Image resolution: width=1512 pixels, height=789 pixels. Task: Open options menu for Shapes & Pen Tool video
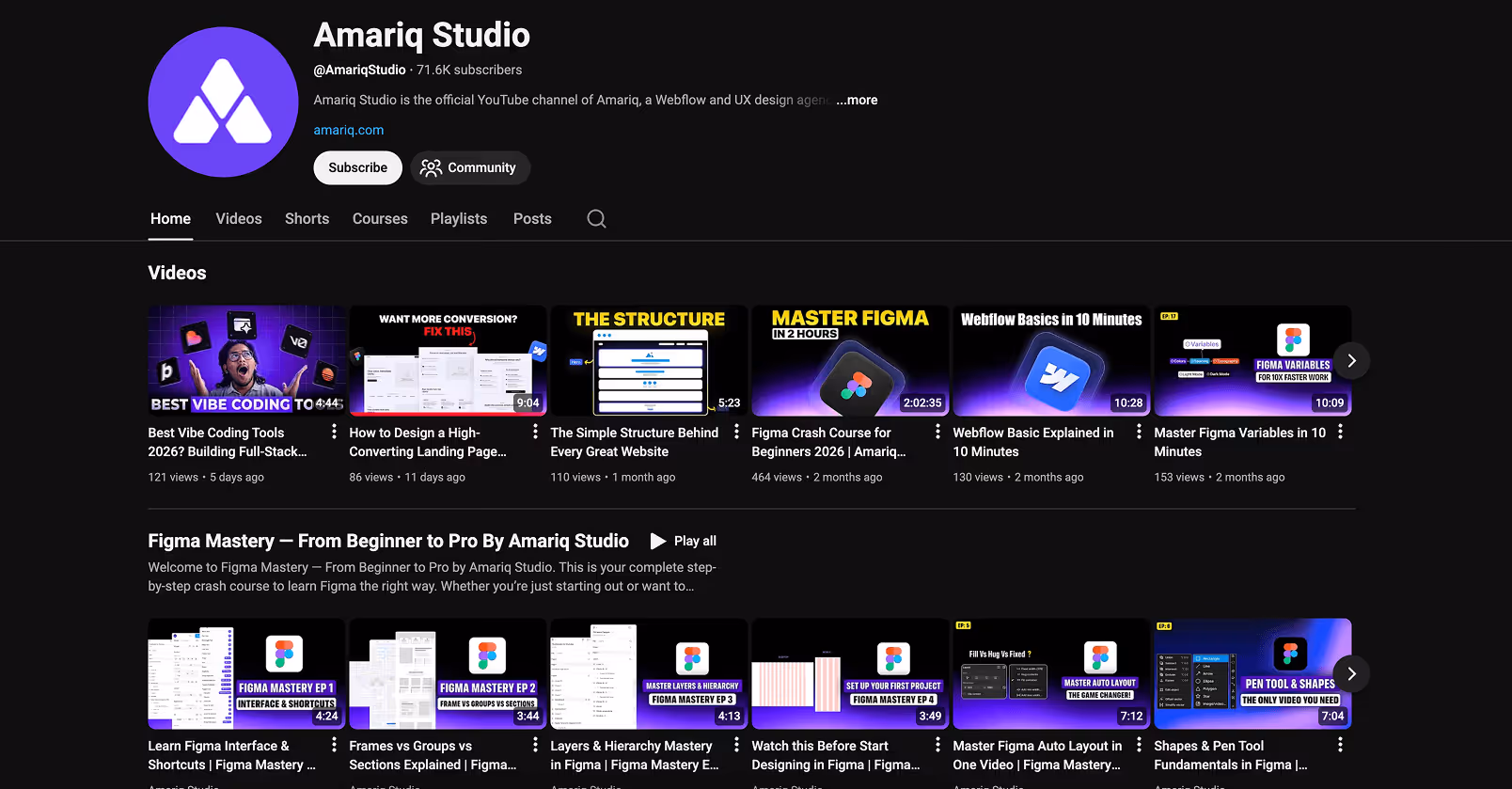click(x=1340, y=745)
